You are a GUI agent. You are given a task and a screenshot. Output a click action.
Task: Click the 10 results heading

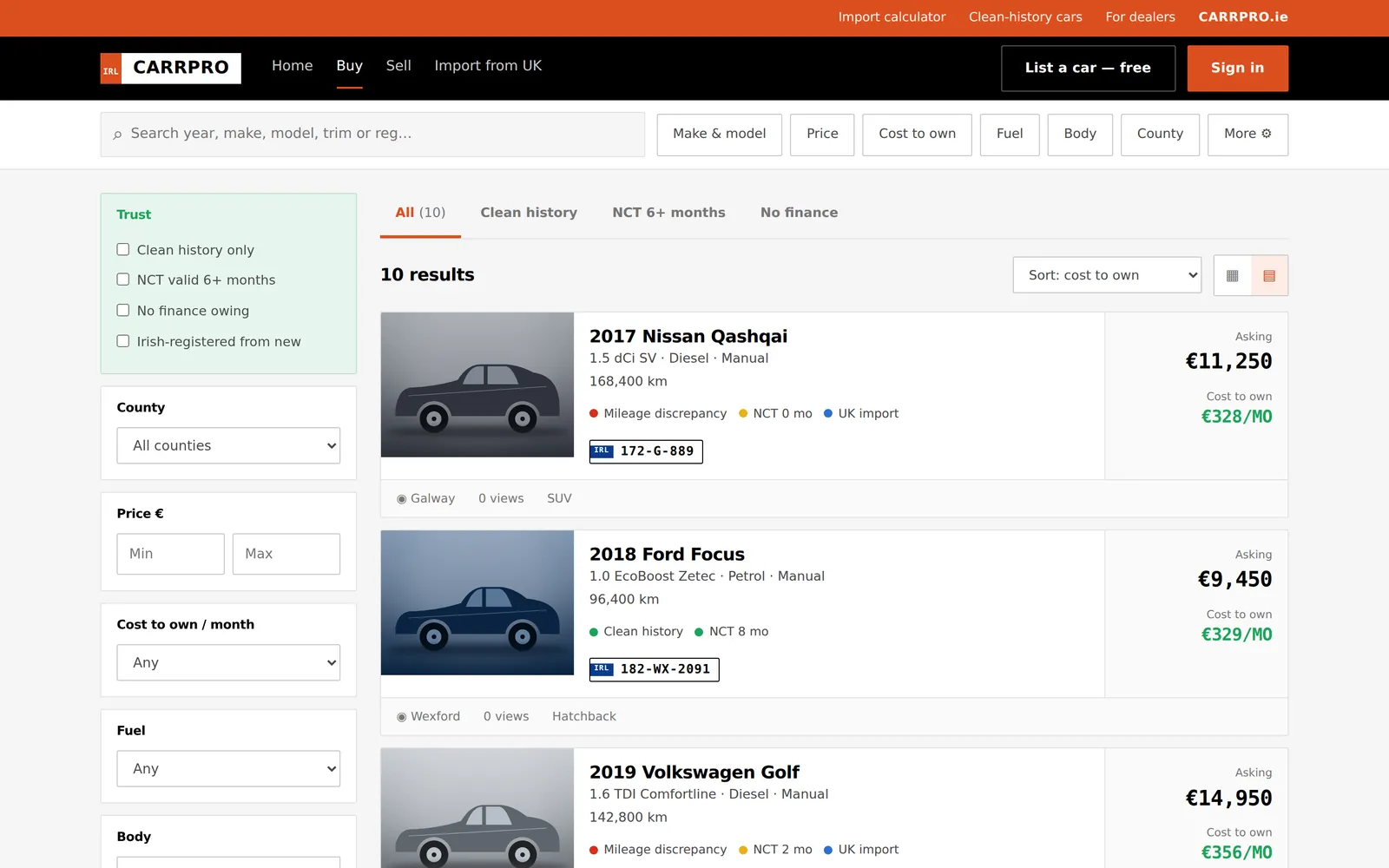pyautogui.click(x=427, y=275)
